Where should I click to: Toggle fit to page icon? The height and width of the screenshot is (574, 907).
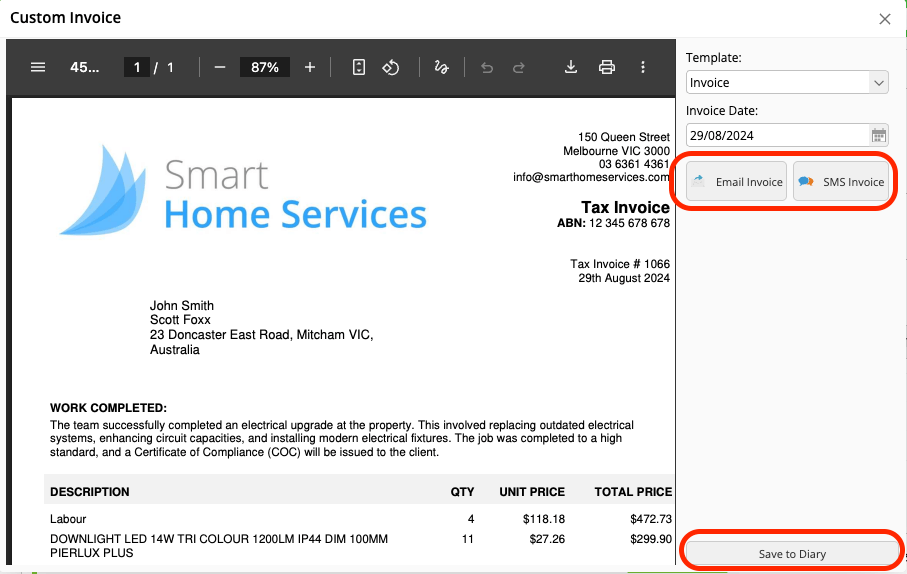click(359, 67)
